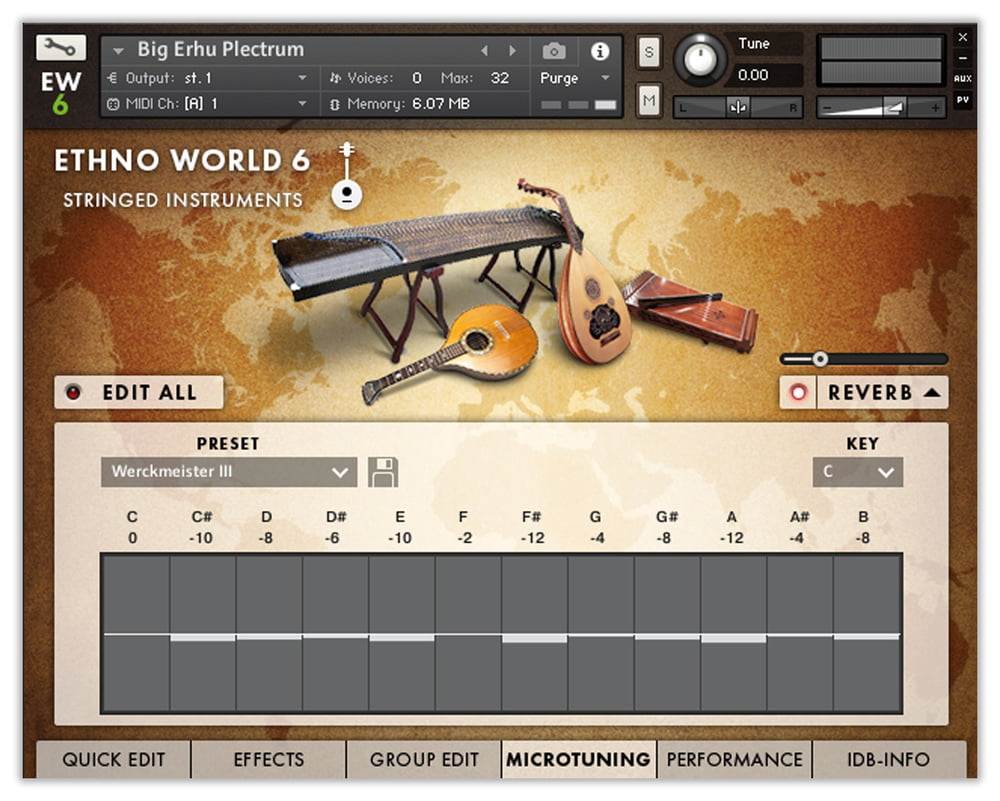Click the camera snapshot icon
Screen dimensions: 1000x801
click(x=554, y=50)
